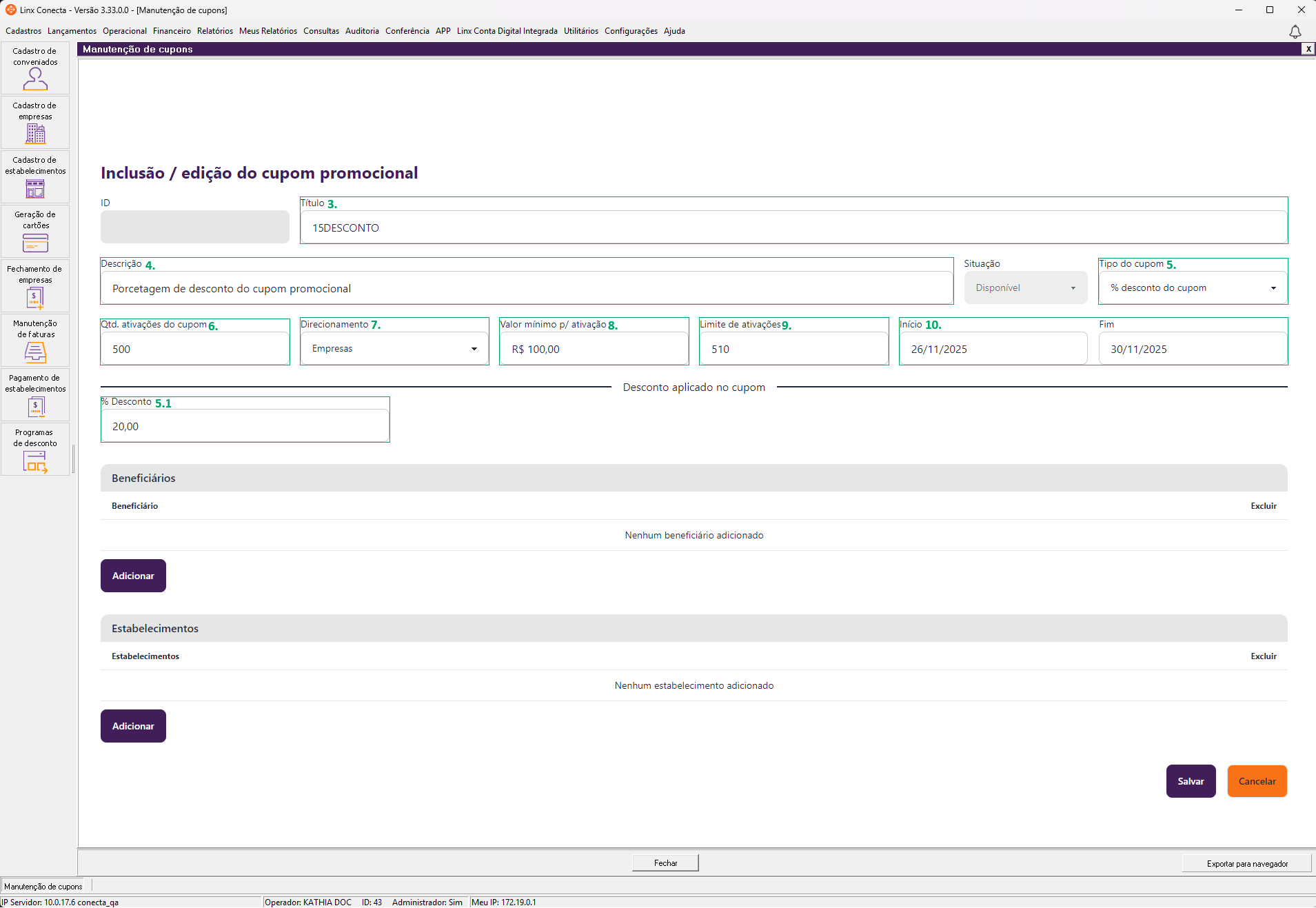
Task: Click the orange Cancelar button
Action: (1257, 781)
